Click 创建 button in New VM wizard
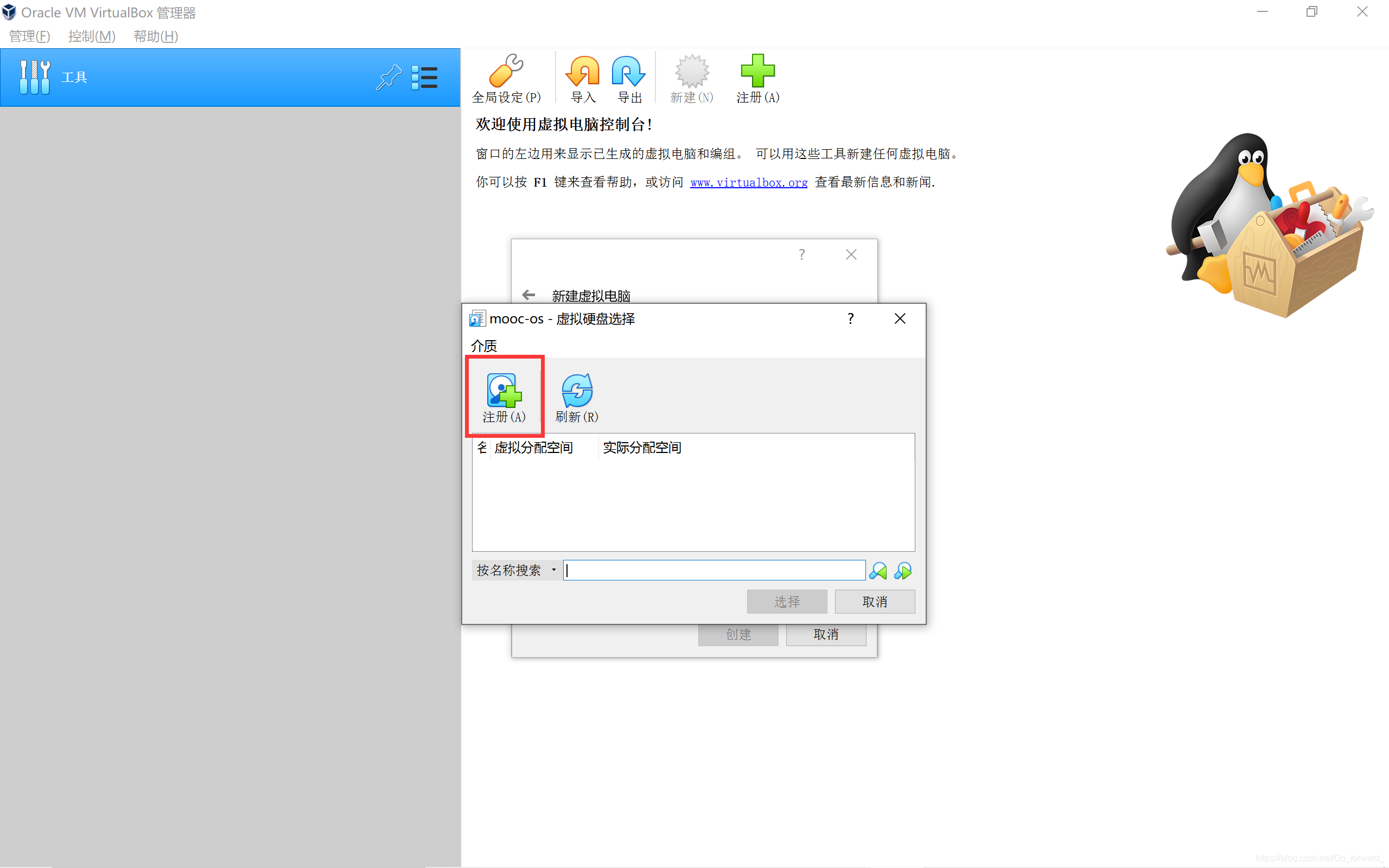The width and height of the screenshot is (1389, 868). 738,634
